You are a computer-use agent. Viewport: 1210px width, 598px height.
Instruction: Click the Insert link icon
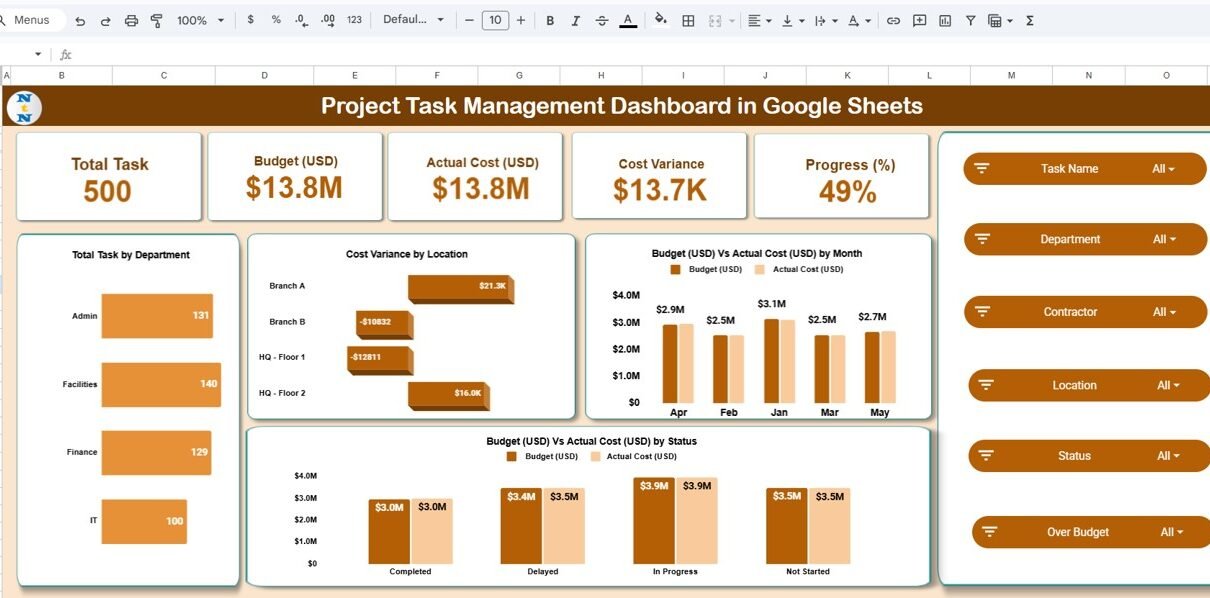893,20
